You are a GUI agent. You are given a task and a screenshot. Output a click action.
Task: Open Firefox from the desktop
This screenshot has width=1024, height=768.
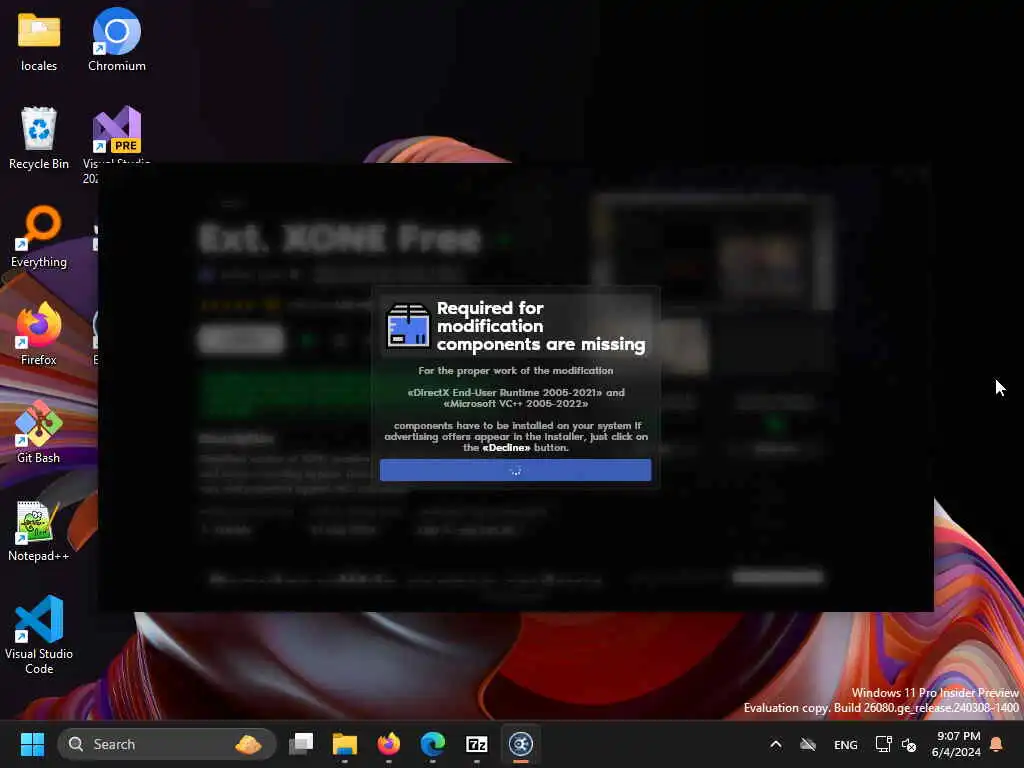(39, 334)
